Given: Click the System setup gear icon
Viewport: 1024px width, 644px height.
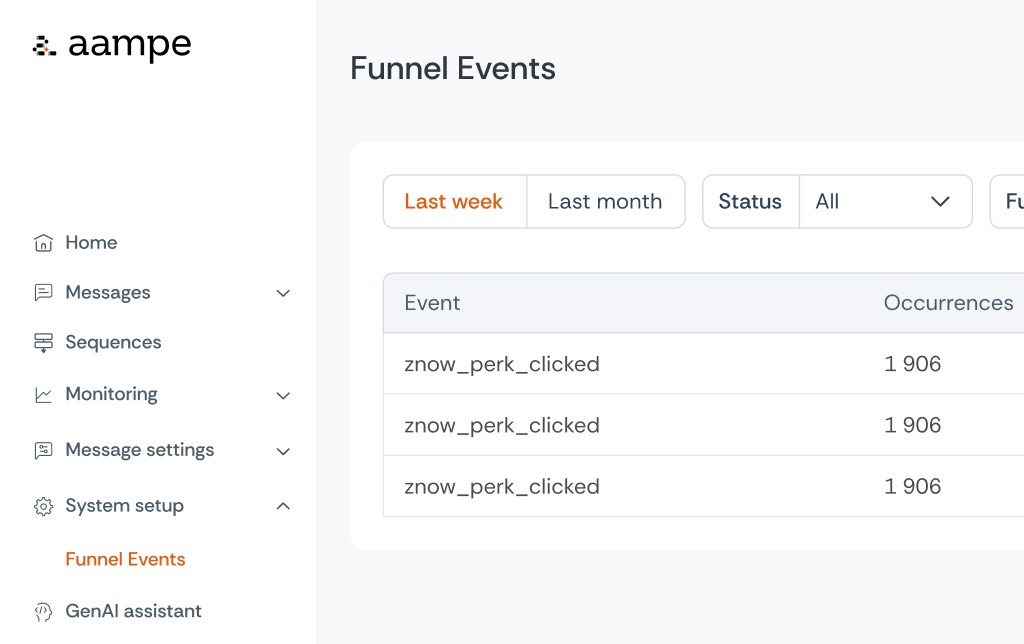Looking at the screenshot, I should point(43,507).
